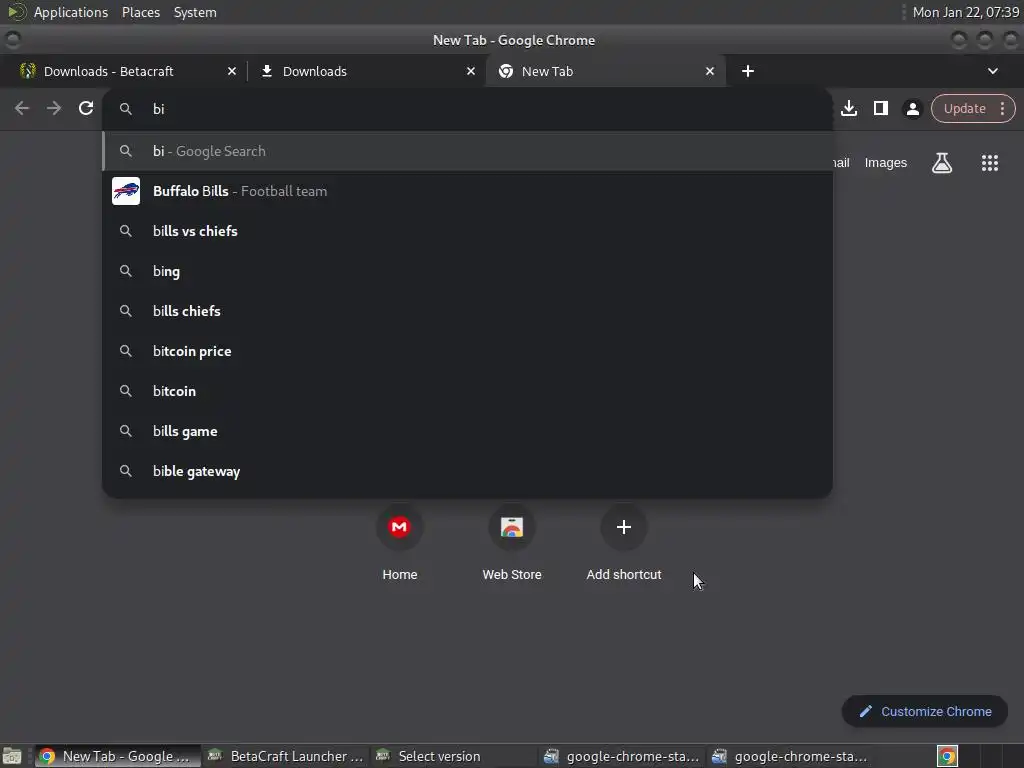
Task: Choose the 'bills chiefs' suggestion
Action: coord(467,311)
